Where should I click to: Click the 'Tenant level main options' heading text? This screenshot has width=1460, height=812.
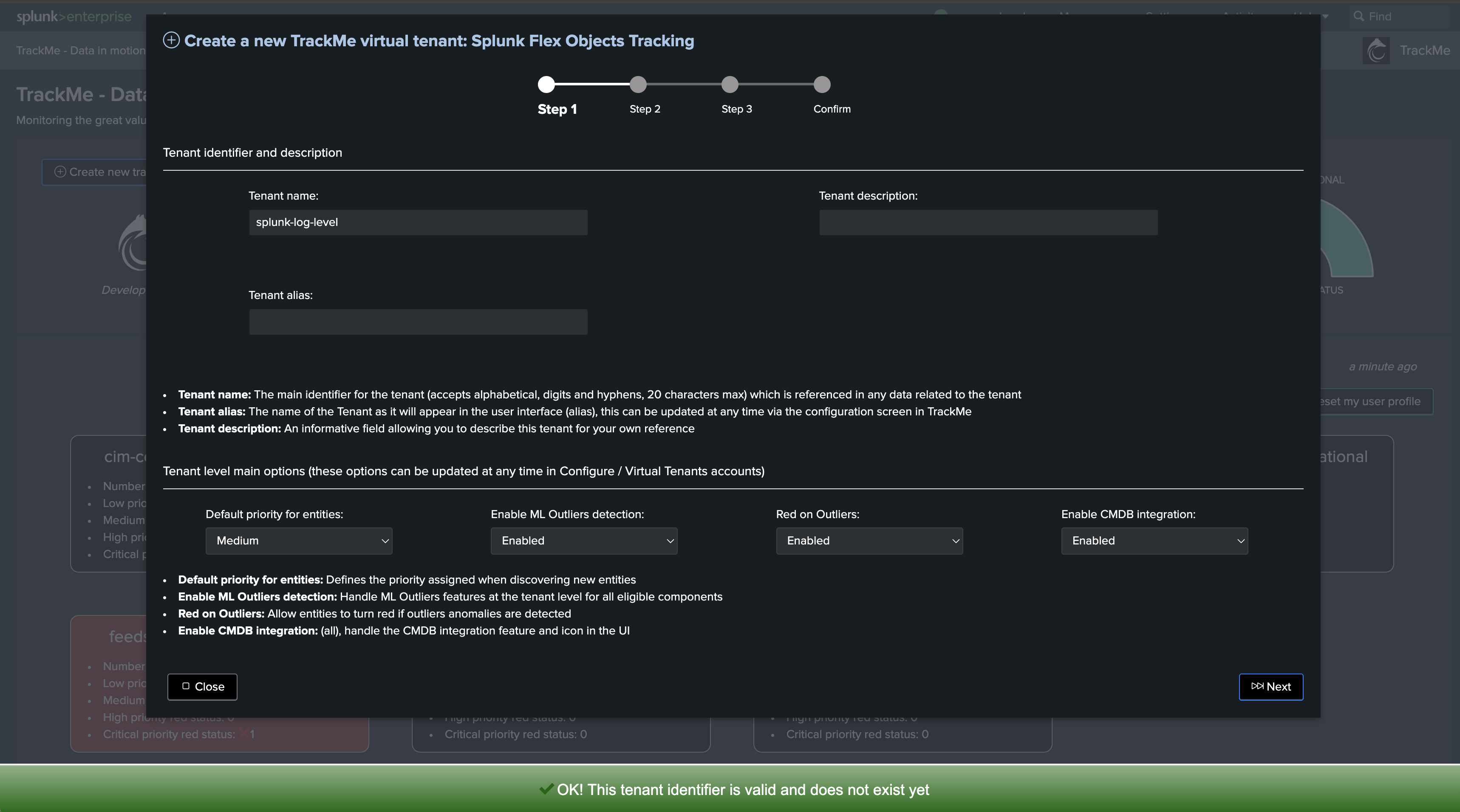[x=464, y=471]
